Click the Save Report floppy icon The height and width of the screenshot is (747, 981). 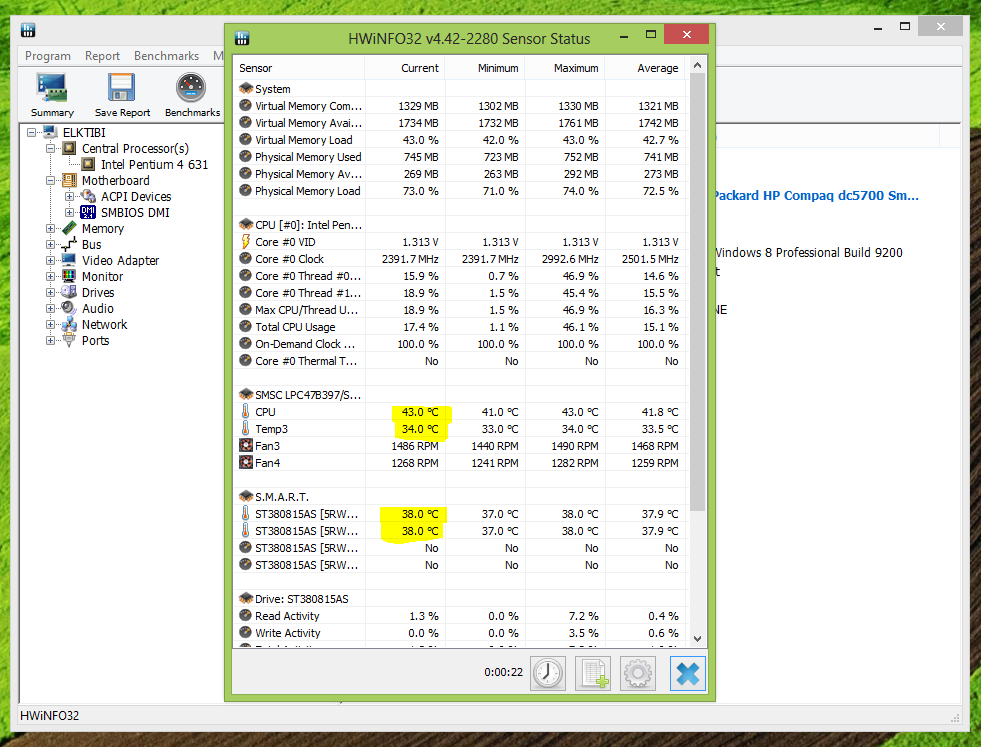(x=122, y=89)
